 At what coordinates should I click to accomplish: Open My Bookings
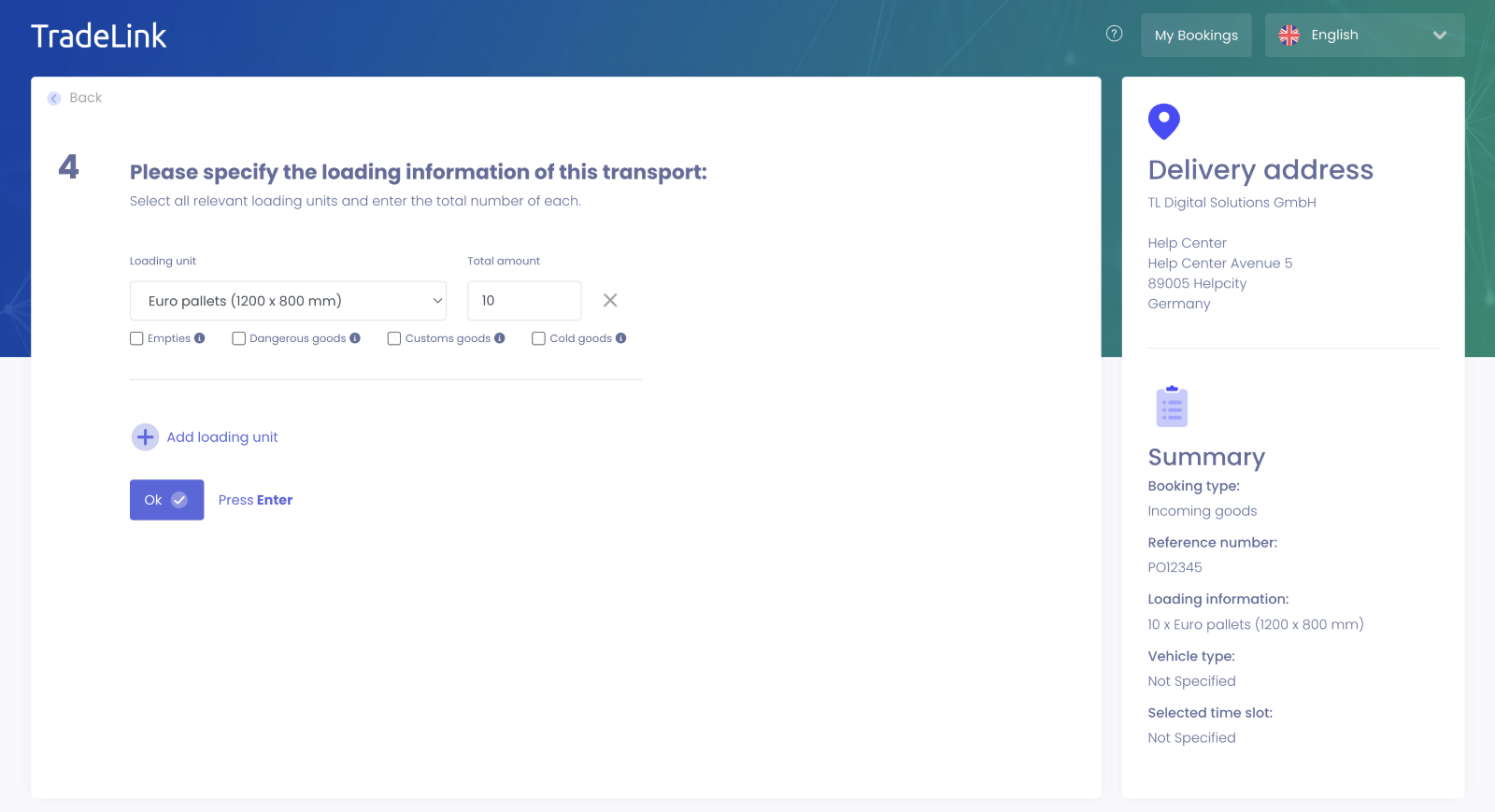1196,36
